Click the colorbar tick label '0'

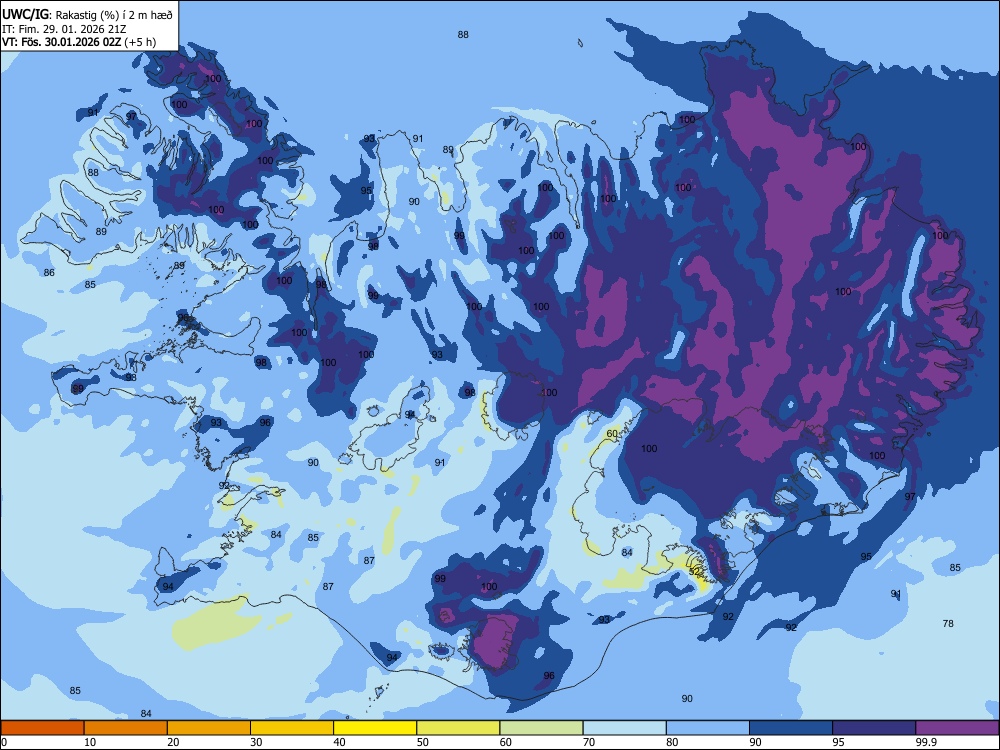(x=4, y=742)
